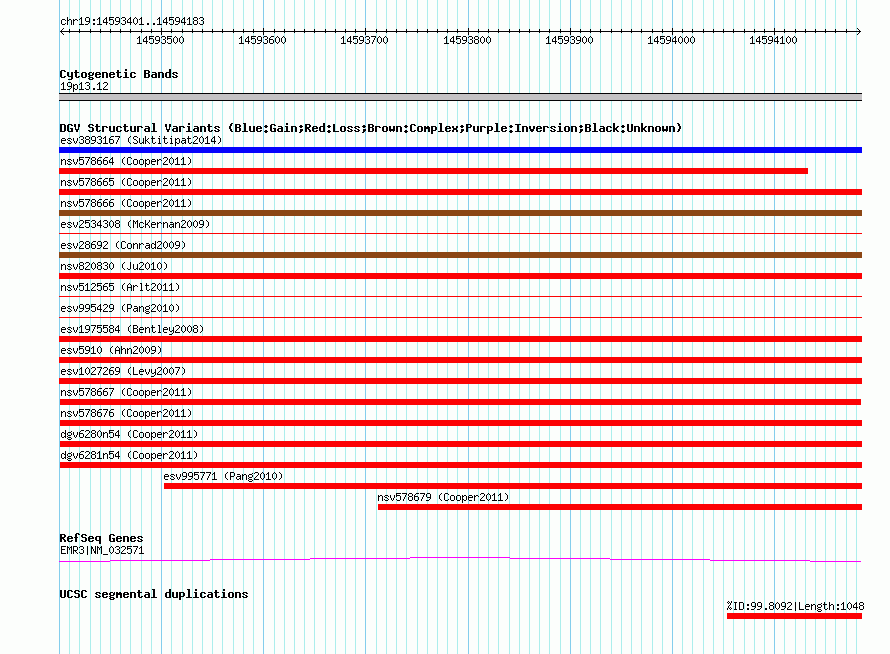This screenshot has height=654, width=890.
Task: Select the gray 19p13.12 cytogenetic band bar
Action: click(460, 97)
